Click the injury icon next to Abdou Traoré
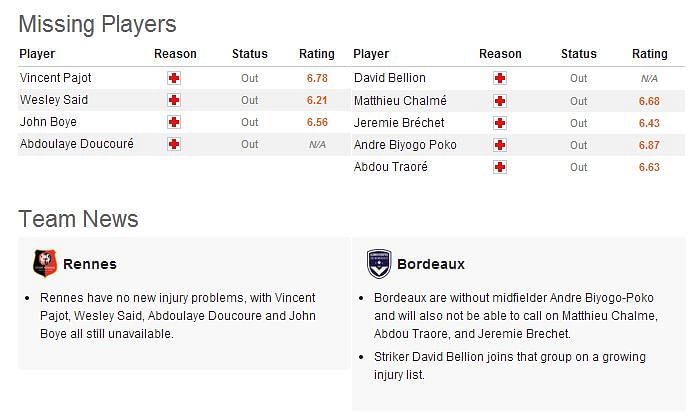690x417 pixels. click(499, 167)
